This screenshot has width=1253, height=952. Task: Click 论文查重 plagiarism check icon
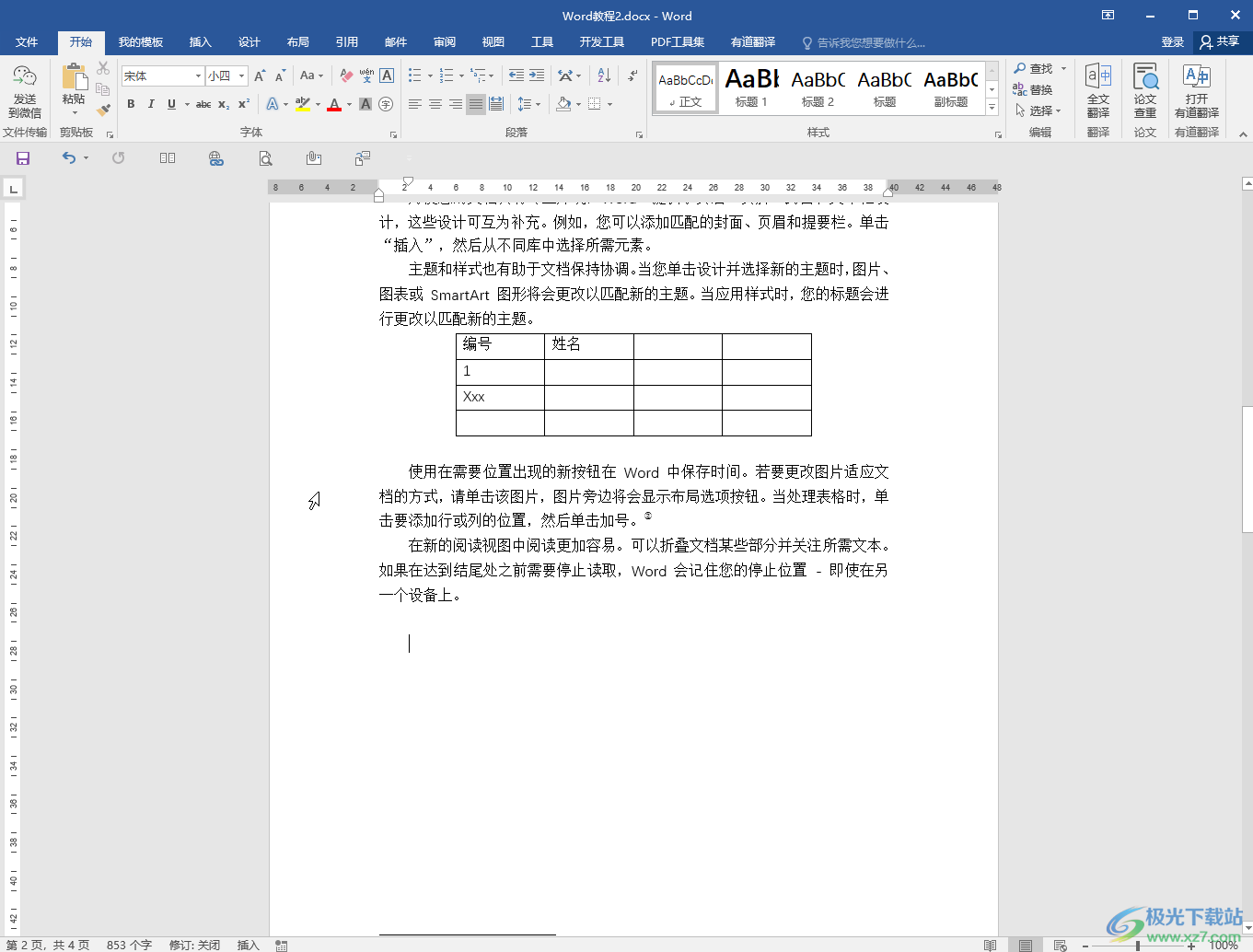coord(1145,91)
